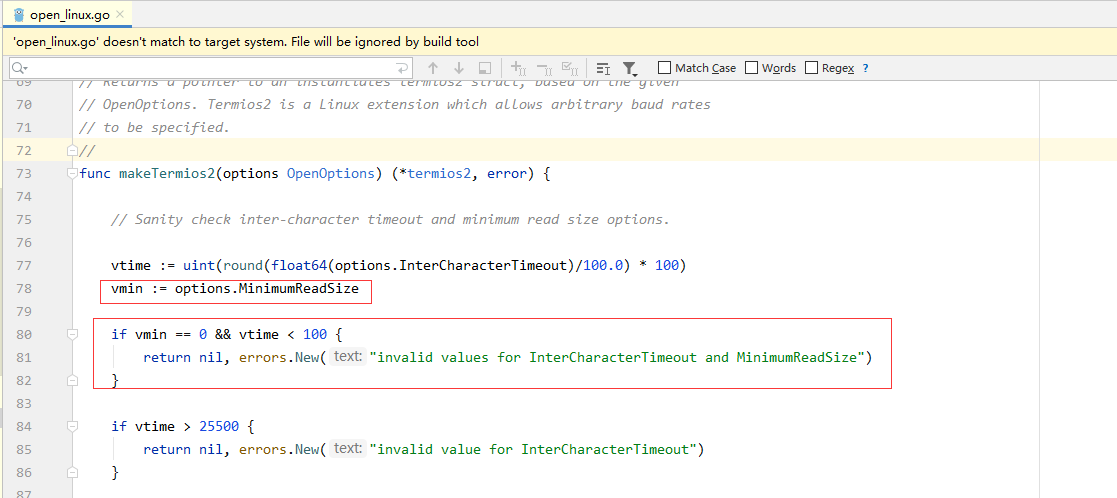Click the Go gopher file icon on tab
This screenshot has height=498, width=1117.
click(19, 14)
